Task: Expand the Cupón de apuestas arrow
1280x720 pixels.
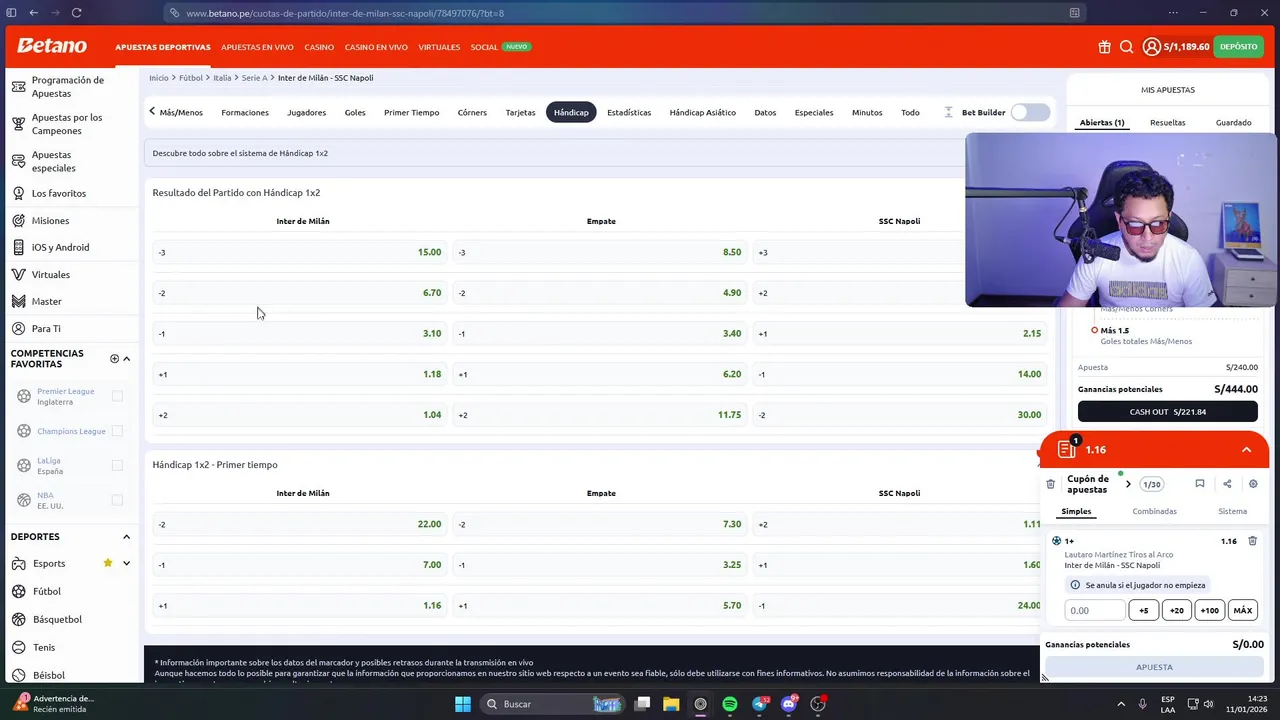Action: [1128, 484]
